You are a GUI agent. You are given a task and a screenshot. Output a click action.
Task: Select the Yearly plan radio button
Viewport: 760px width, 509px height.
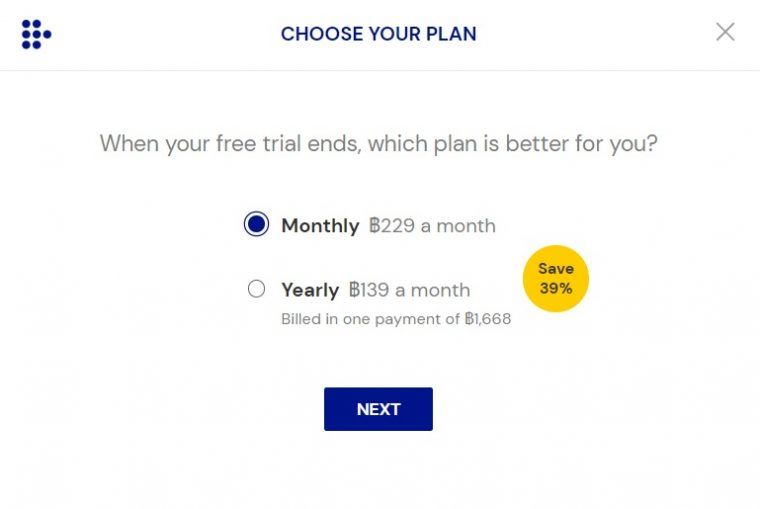(256, 289)
